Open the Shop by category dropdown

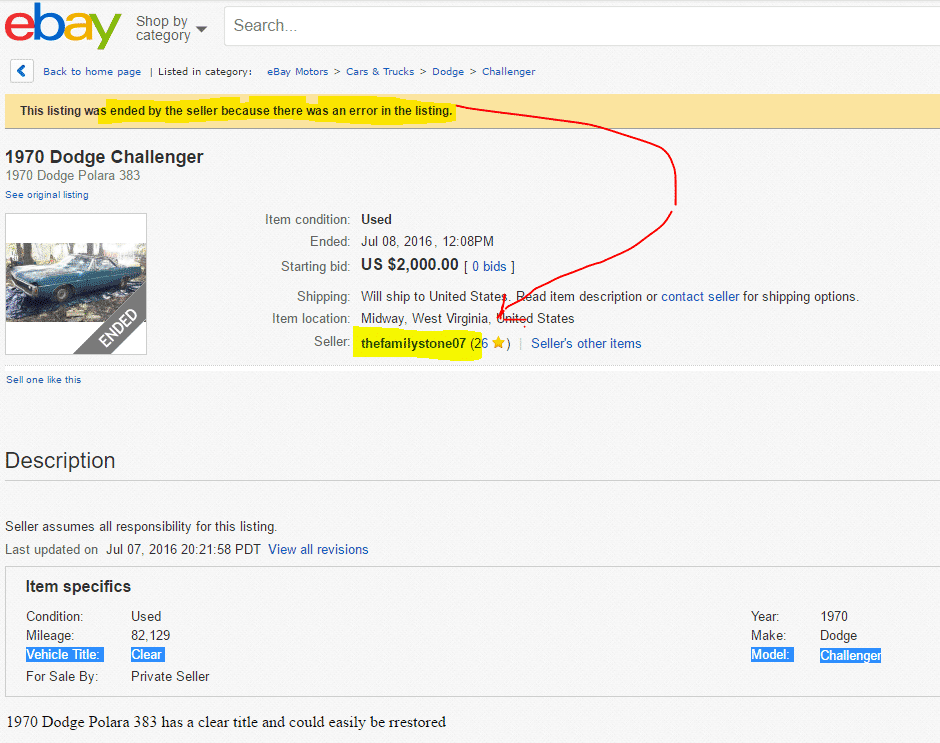pos(171,28)
